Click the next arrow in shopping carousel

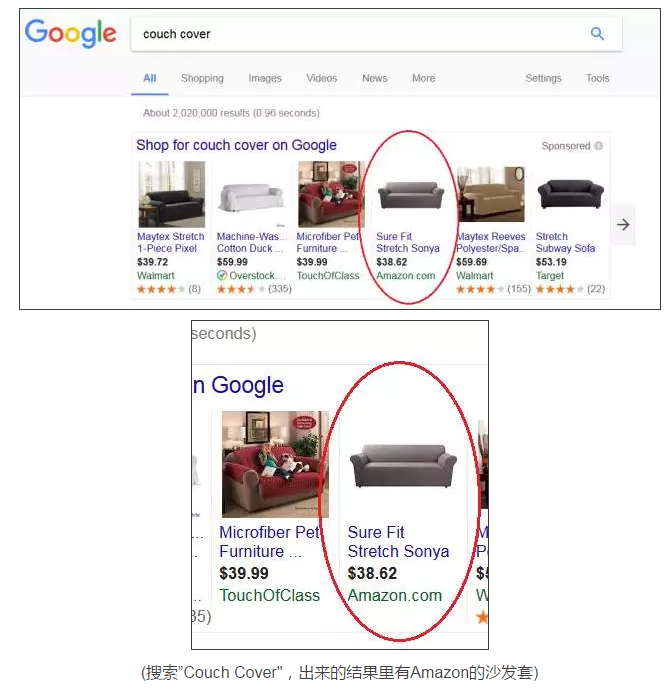tap(623, 224)
